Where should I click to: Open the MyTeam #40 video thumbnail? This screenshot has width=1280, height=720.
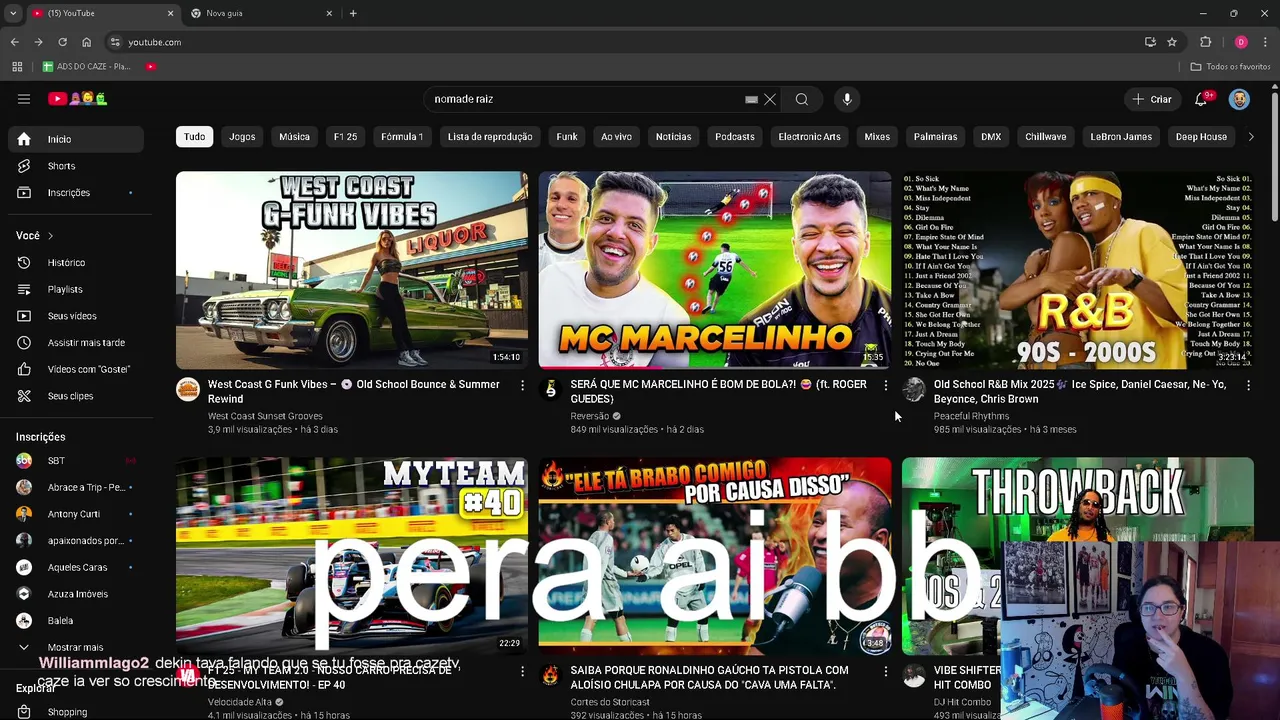(x=352, y=556)
